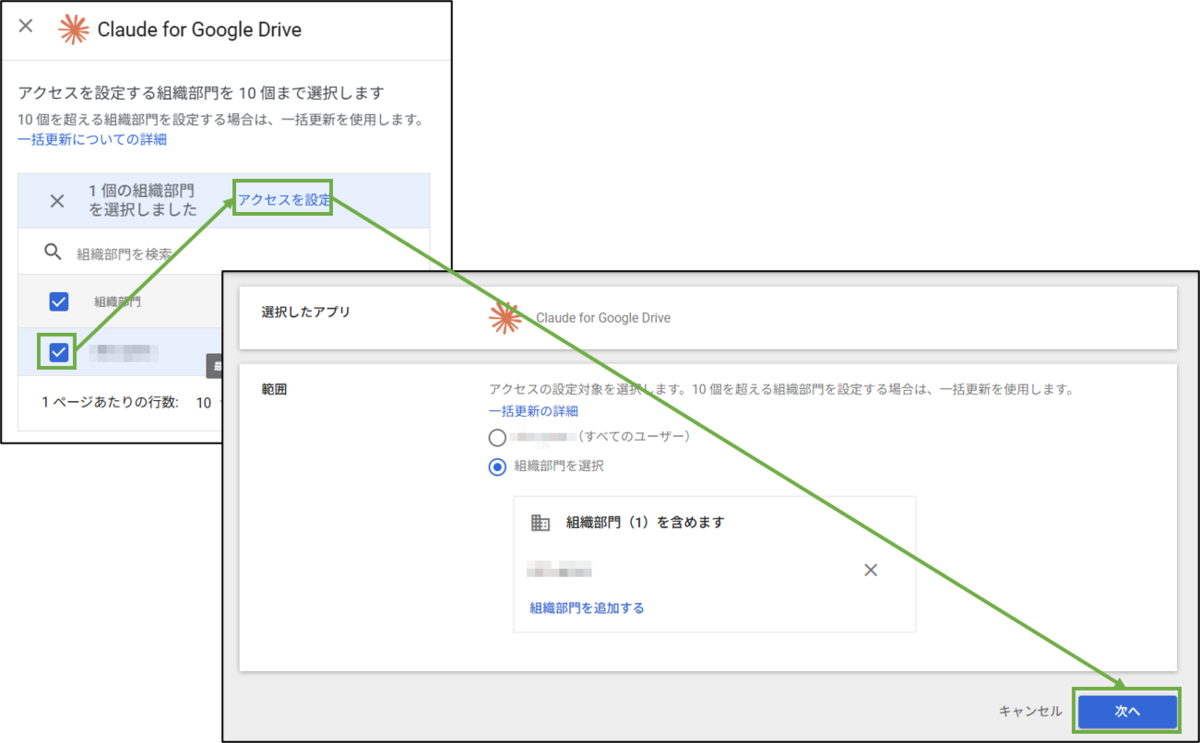Remove the included organization with the X icon

click(870, 570)
